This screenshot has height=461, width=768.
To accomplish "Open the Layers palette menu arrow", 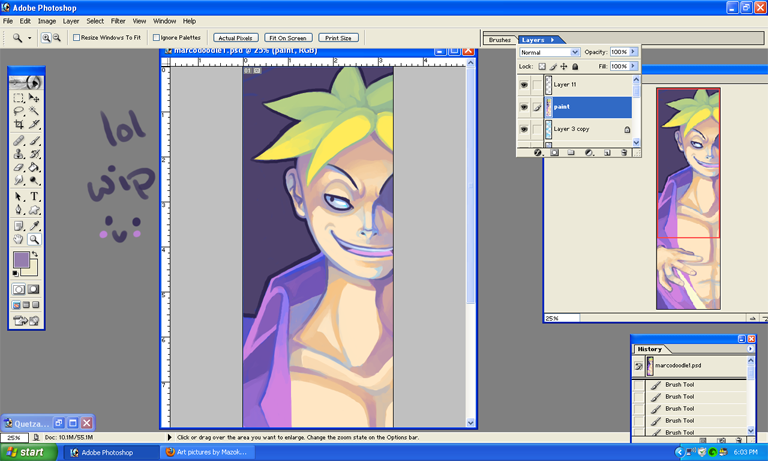I will pyautogui.click(x=552, y=40).
